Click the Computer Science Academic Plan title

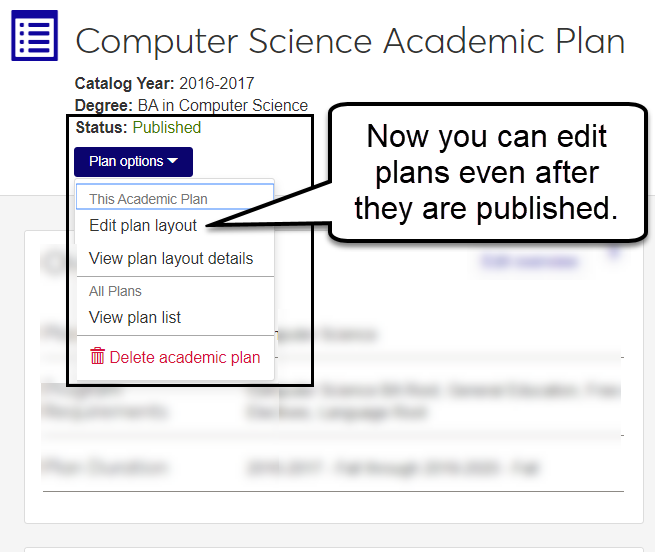(x=350, y=42)
